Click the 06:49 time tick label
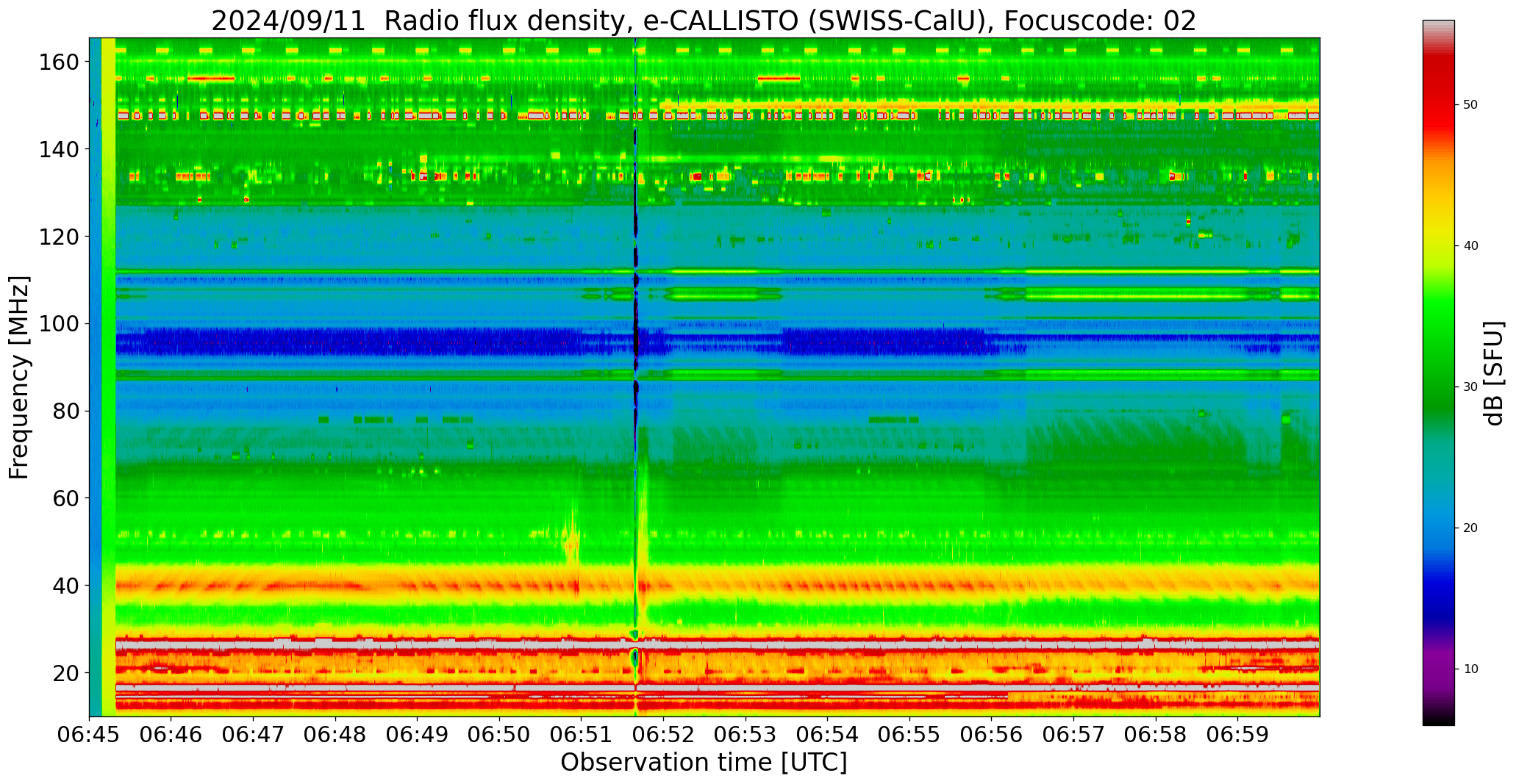 418,734
